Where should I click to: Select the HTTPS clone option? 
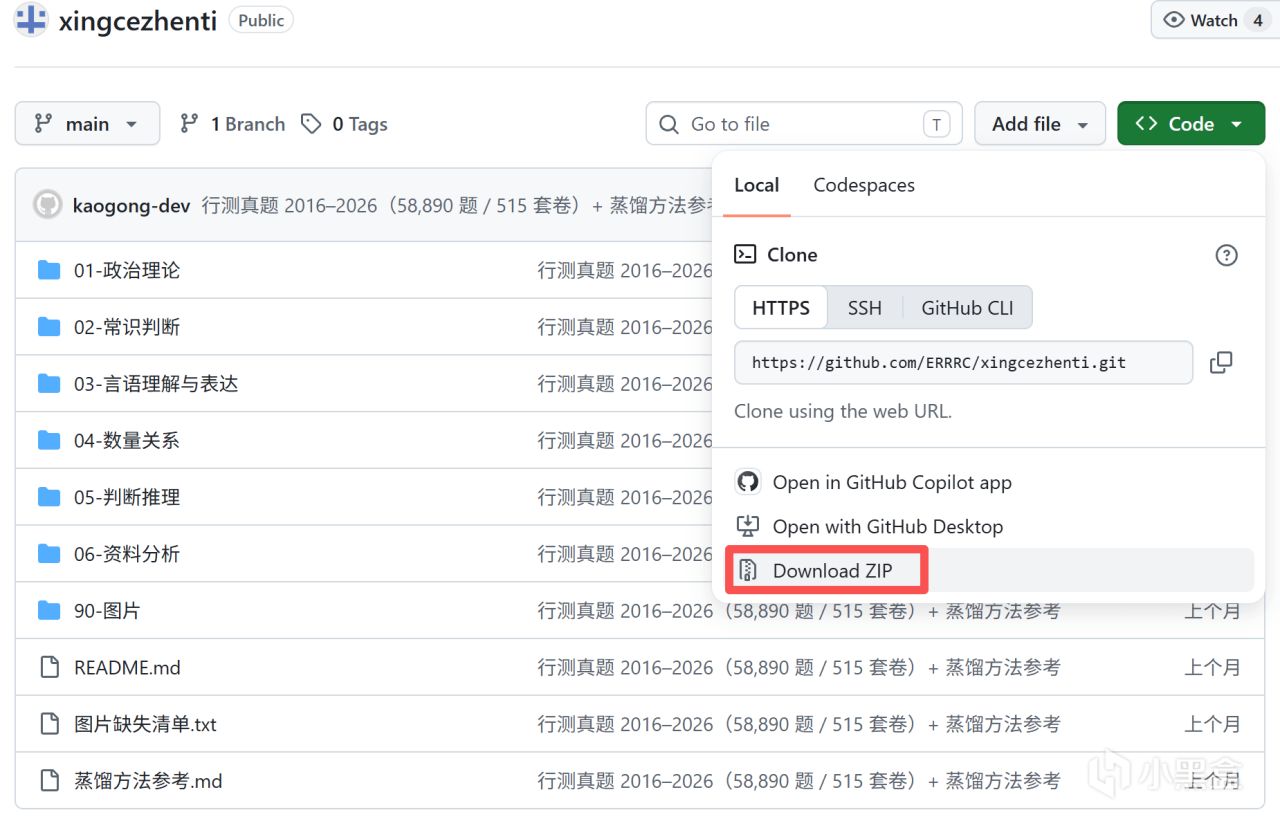point(781,308)
